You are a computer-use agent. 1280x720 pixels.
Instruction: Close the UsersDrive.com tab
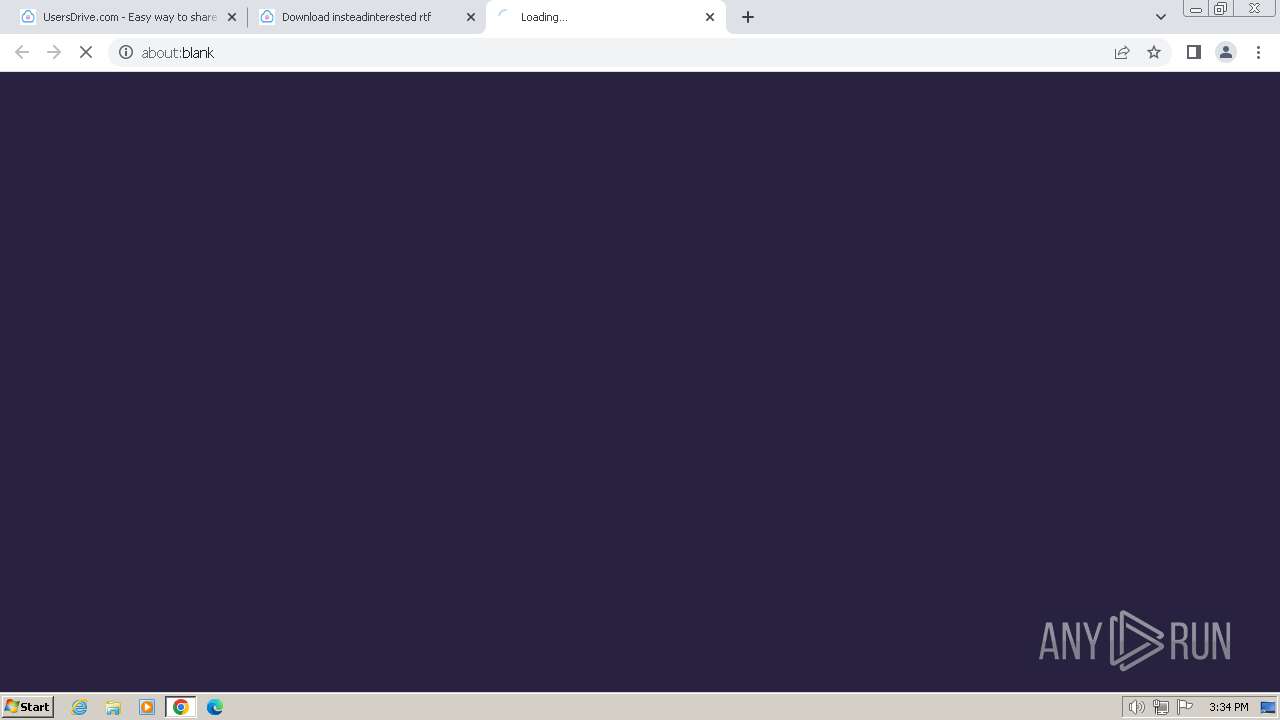click(232, 17)
